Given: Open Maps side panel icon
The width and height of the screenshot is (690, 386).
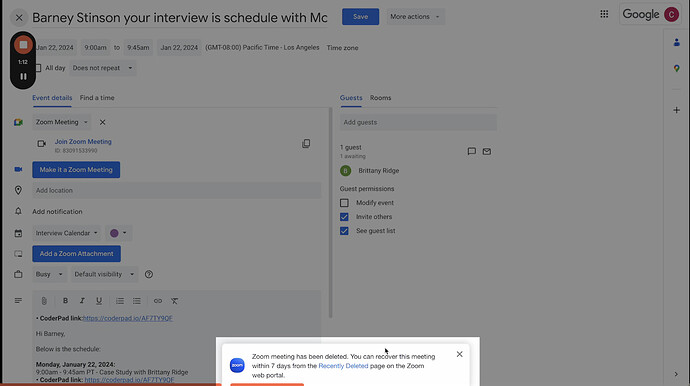Looking at the screenshot, I should coord(676,68).
